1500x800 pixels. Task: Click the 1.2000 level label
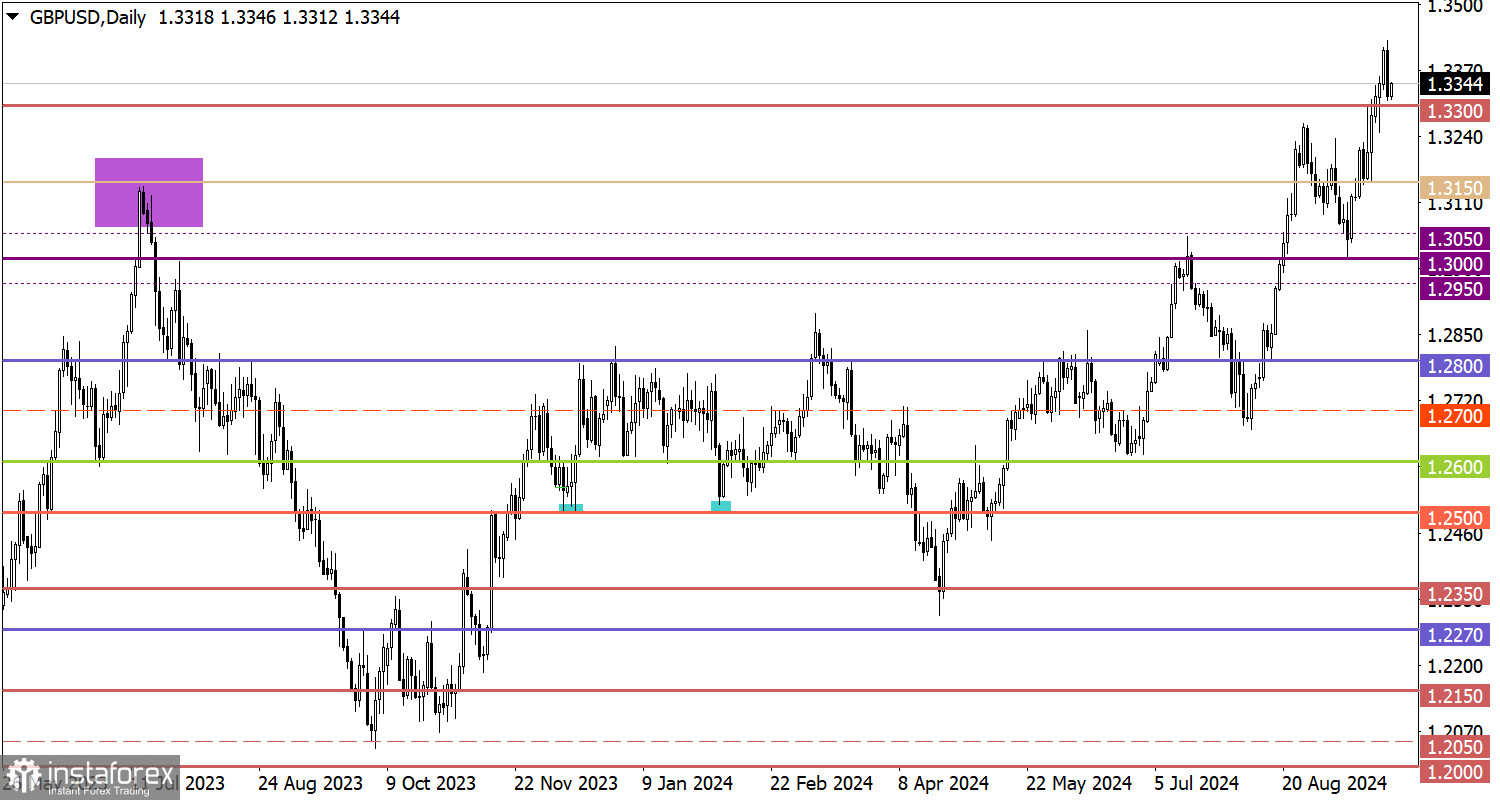(x=1455, y=771)
